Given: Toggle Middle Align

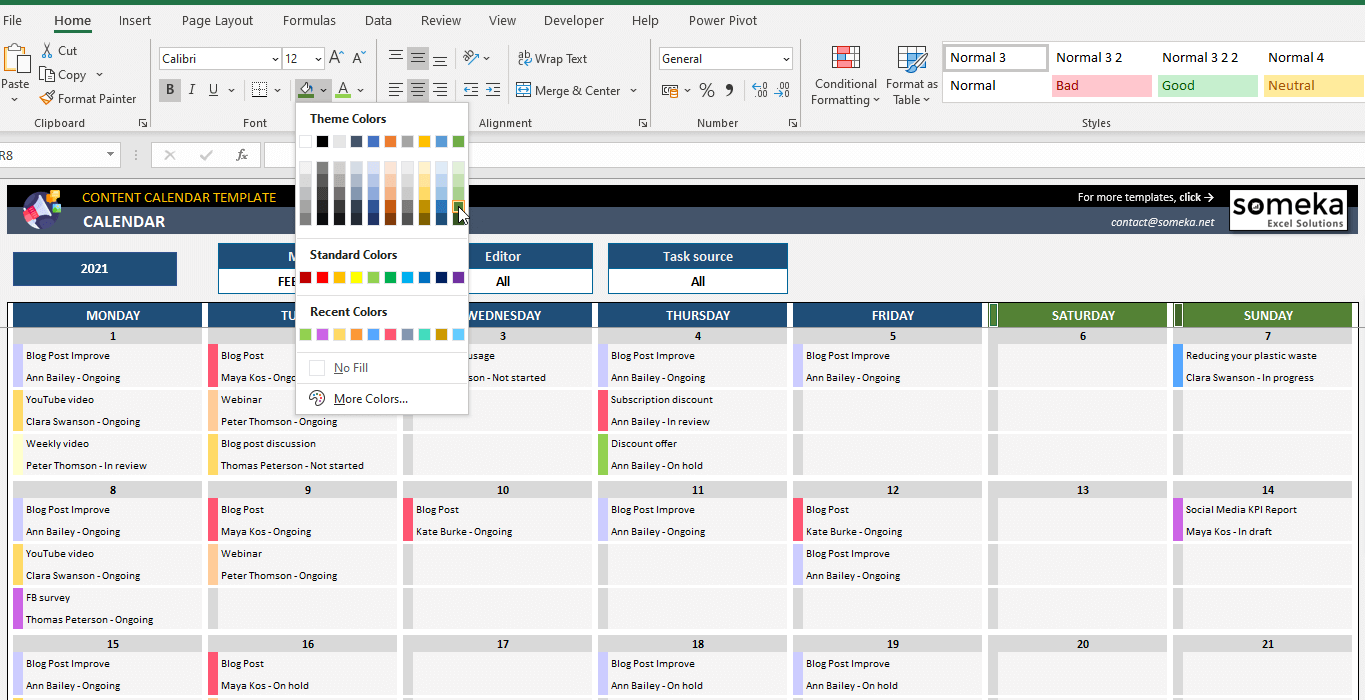Looking at the screenshot, I should click(x=418, y=58).
